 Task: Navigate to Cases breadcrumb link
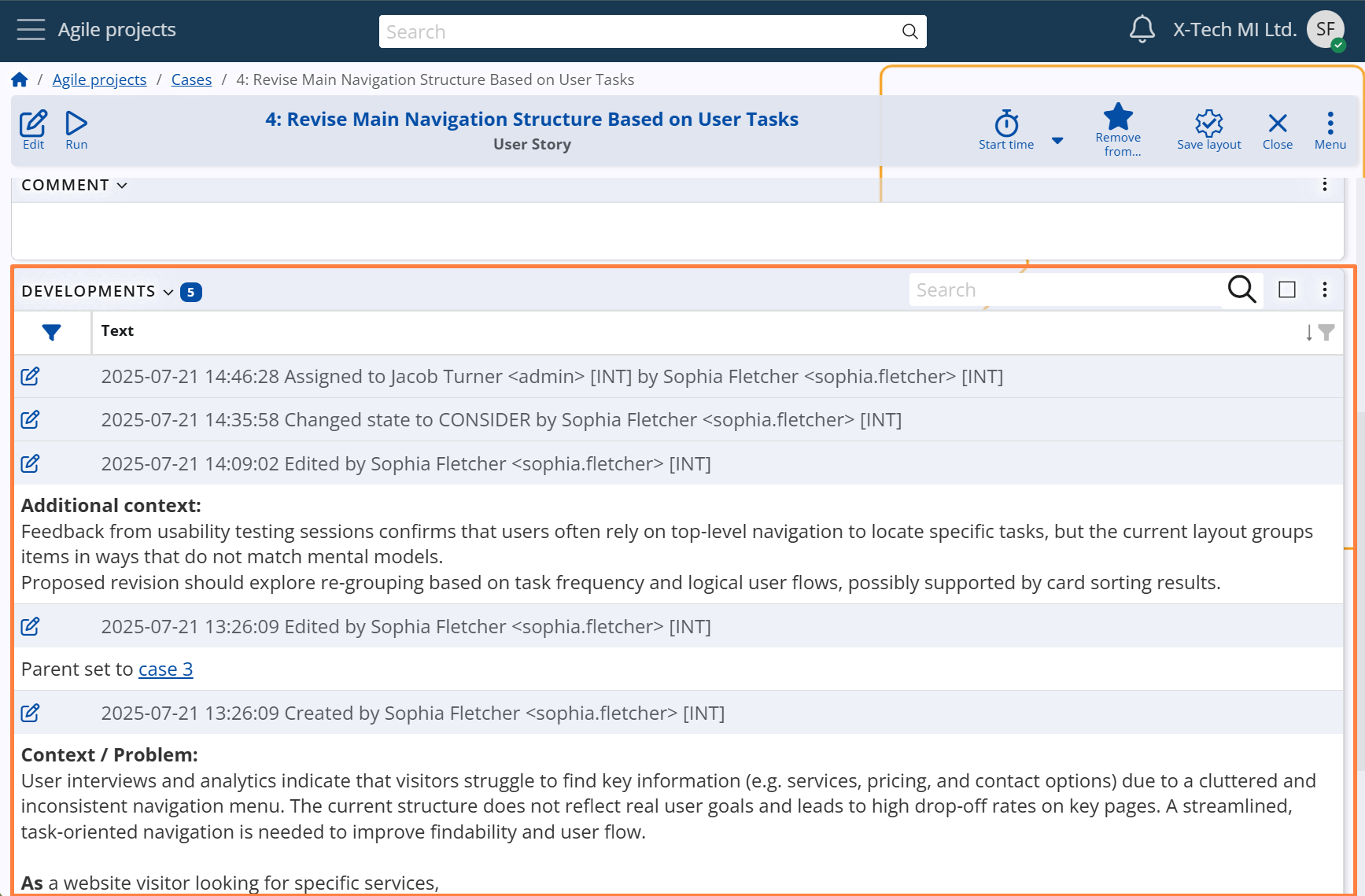pyautogui.click(x=191, y=79)
